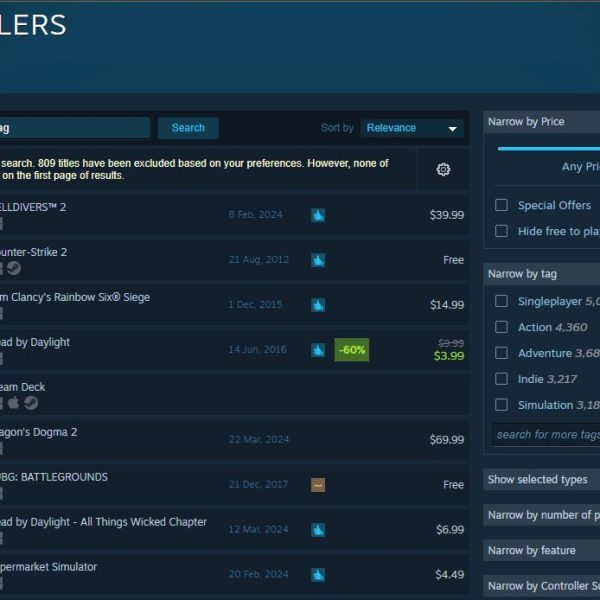Click the search term input field
The image size is (600, 600).
click(75, 128)
